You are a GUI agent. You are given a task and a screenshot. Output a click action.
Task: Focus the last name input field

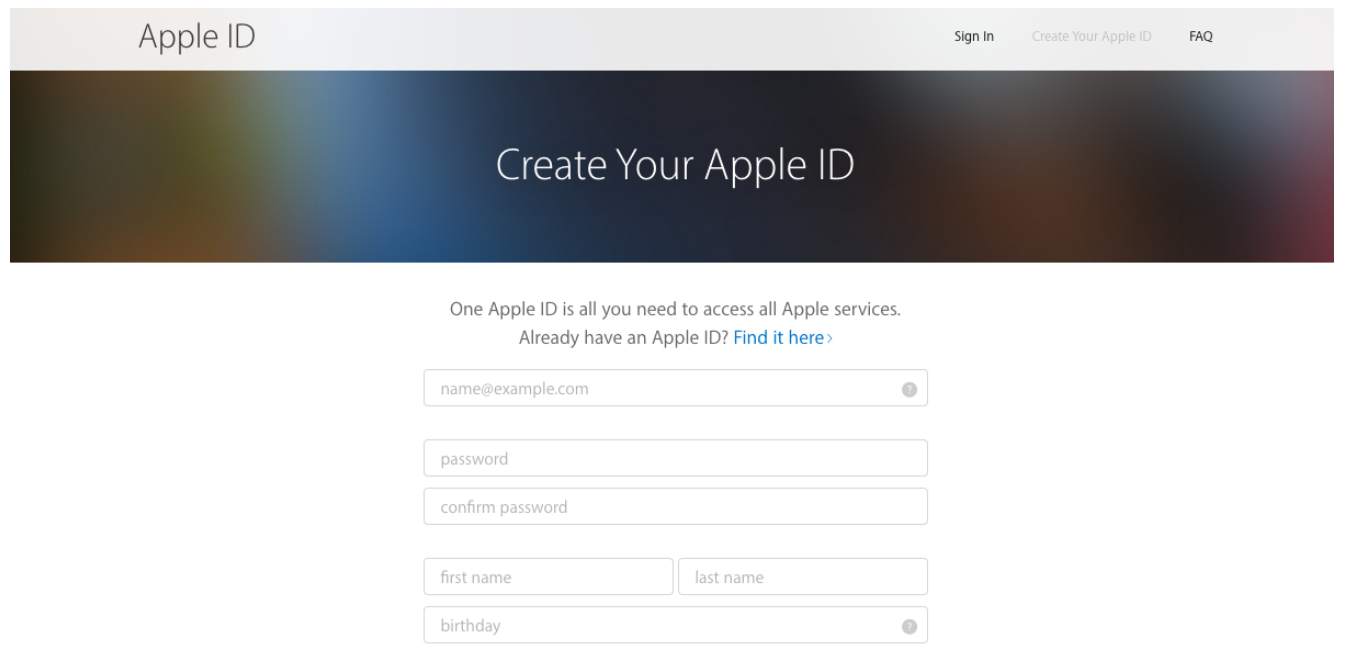tap(803, 577)
